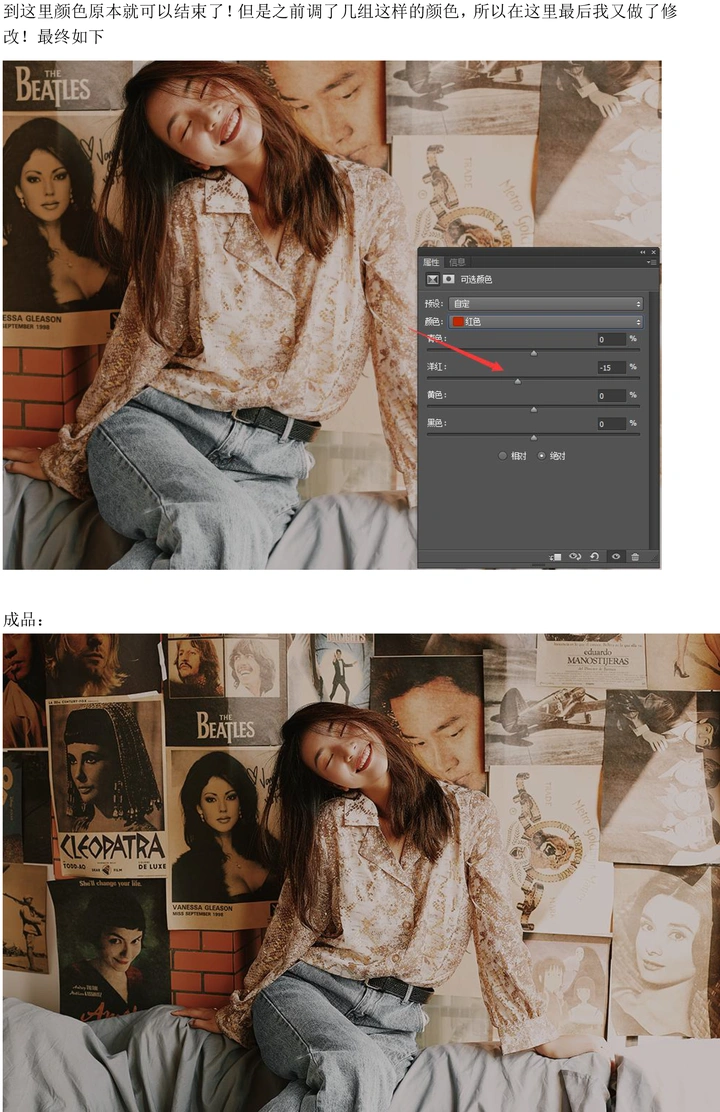Click the Selective Color adjustment icon
This screenshot has width=720, height=1112.
432,279
